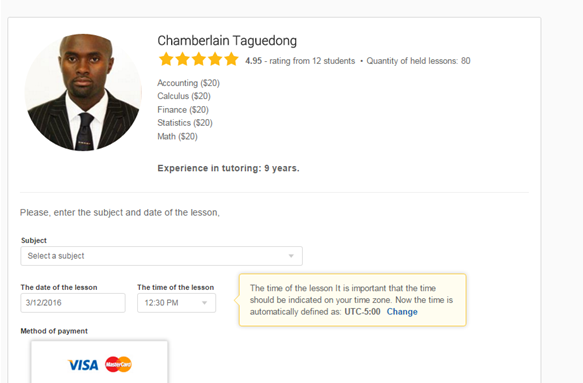Click the Statistics ($20) subject entry
This screenshot has width=583, height=383.
coord(185,123)
